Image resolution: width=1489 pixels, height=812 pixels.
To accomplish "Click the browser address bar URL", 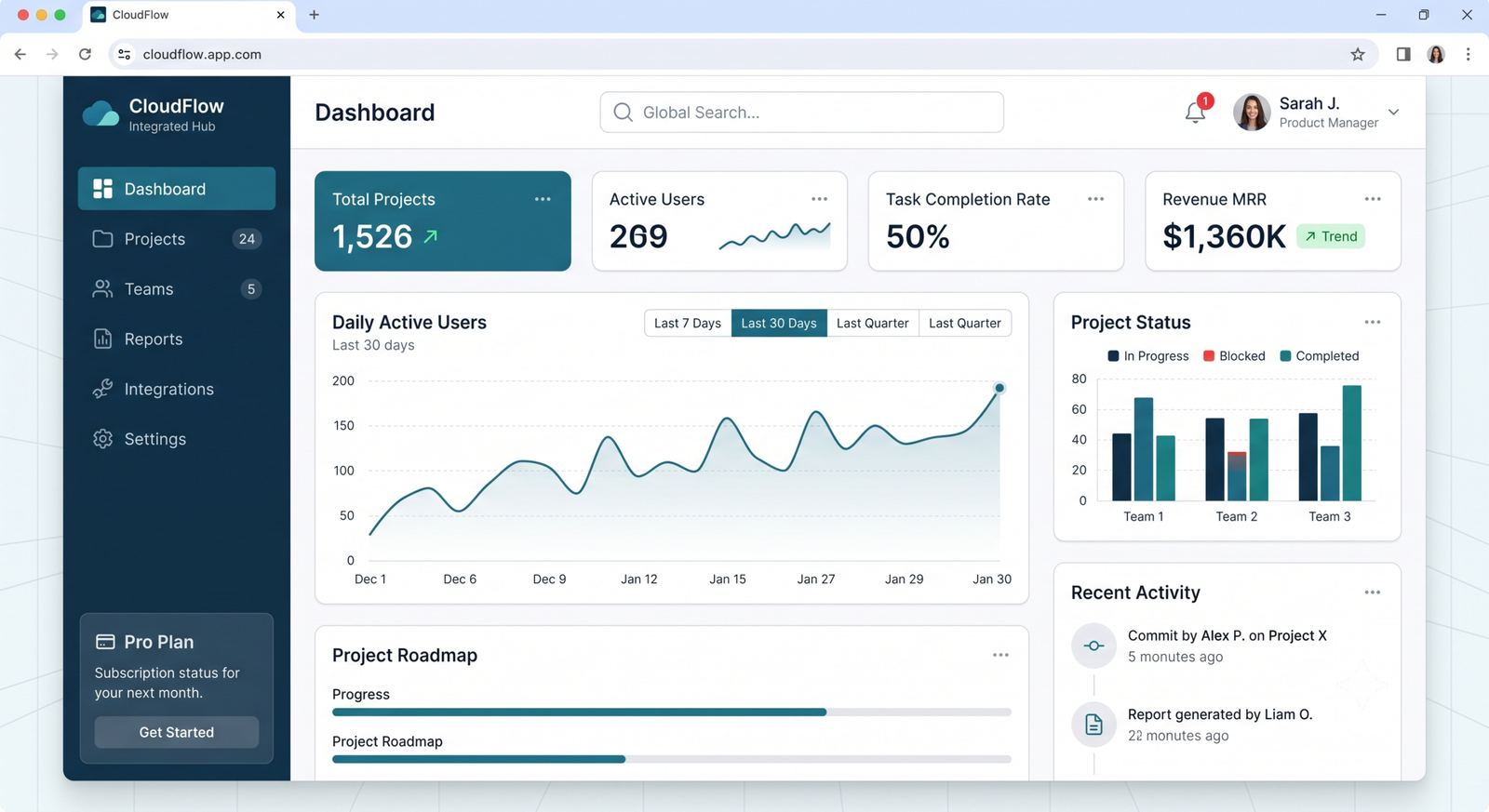I will (x=202, y=54).
